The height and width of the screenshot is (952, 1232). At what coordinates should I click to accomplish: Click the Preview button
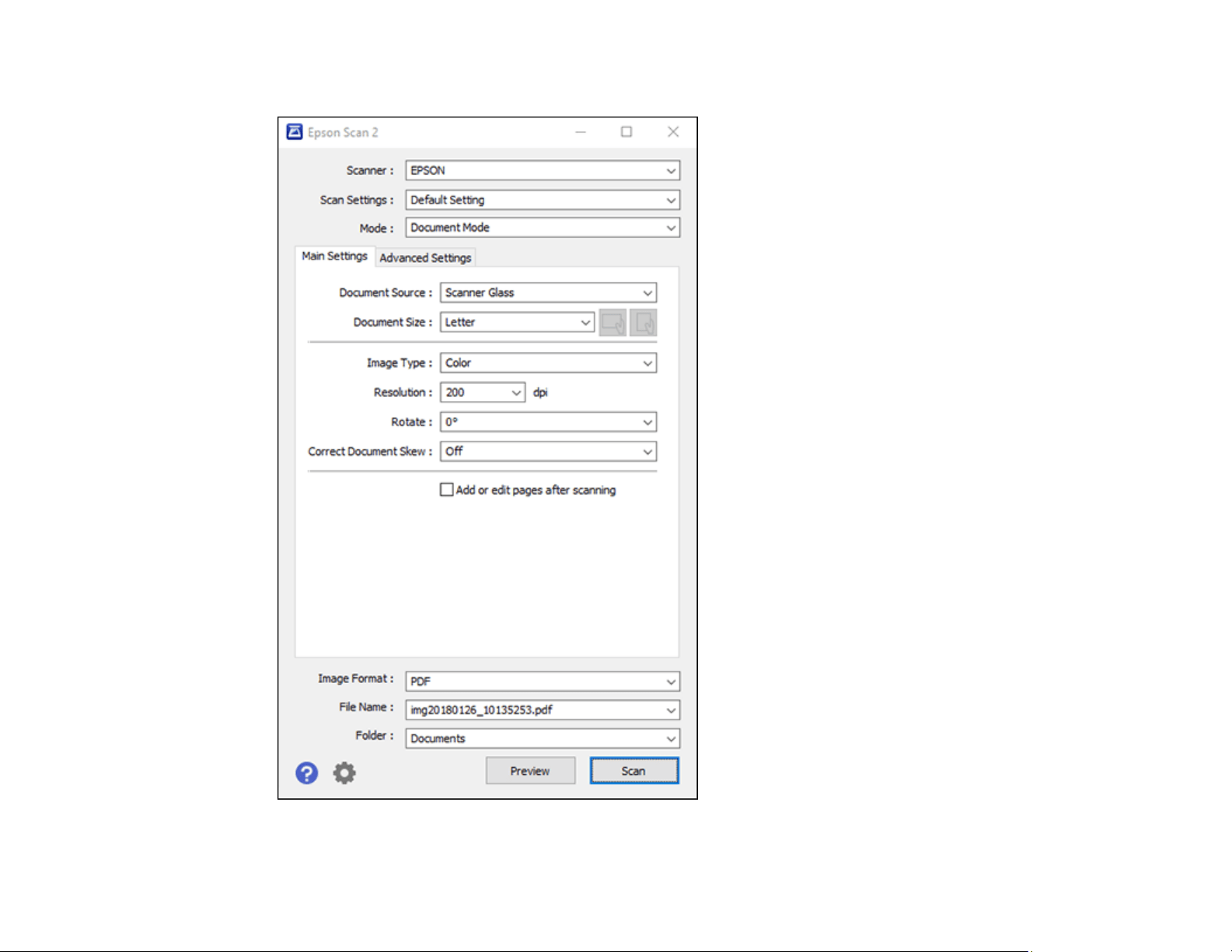530,771
